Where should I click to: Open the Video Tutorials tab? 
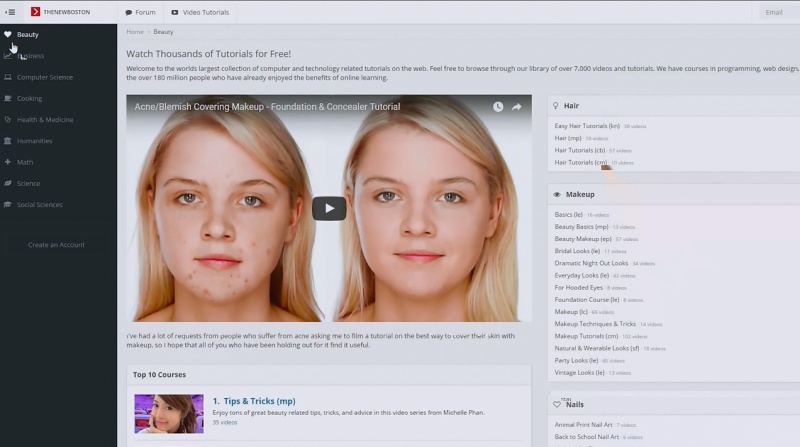click(x=200, y=12)
